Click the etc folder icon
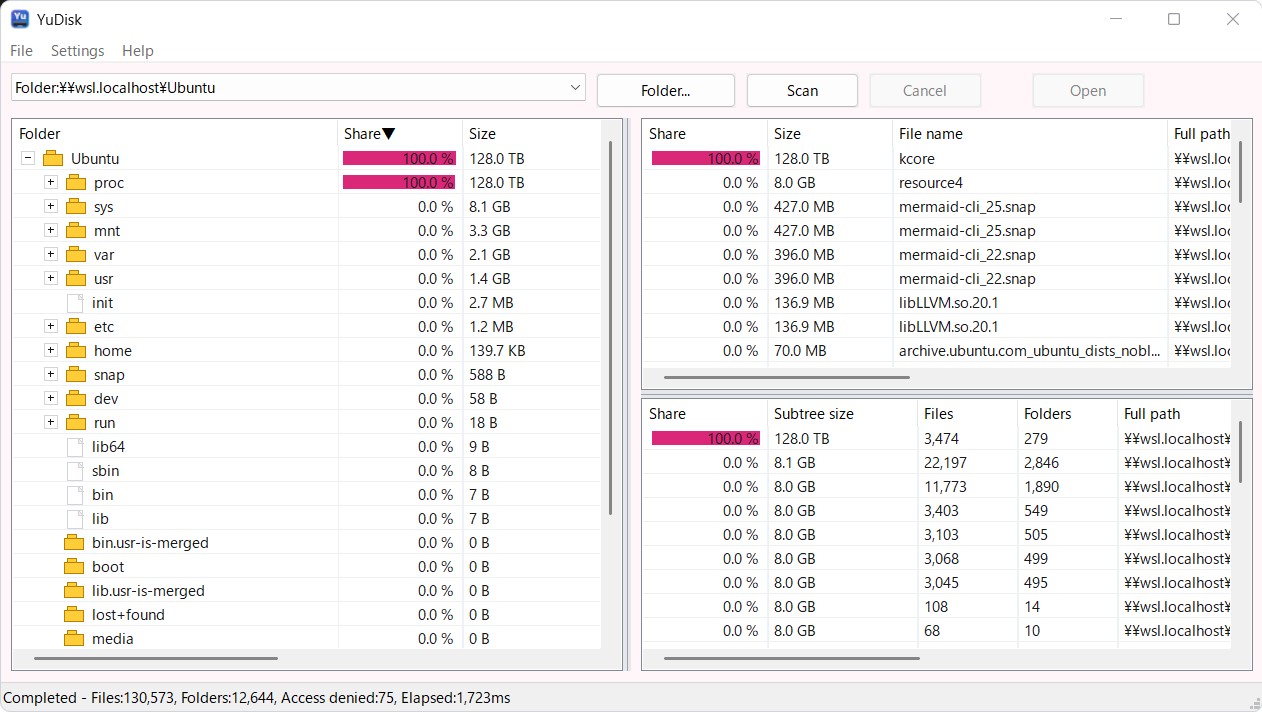1262x712 pixels. tap(76, 326)
